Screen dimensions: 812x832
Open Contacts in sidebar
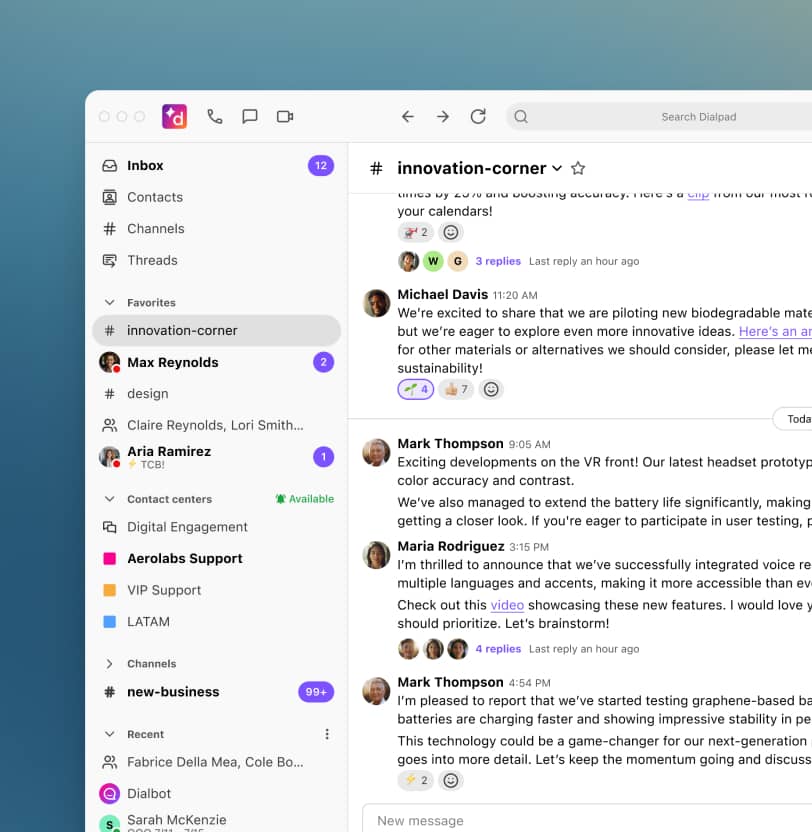[217, 197]
